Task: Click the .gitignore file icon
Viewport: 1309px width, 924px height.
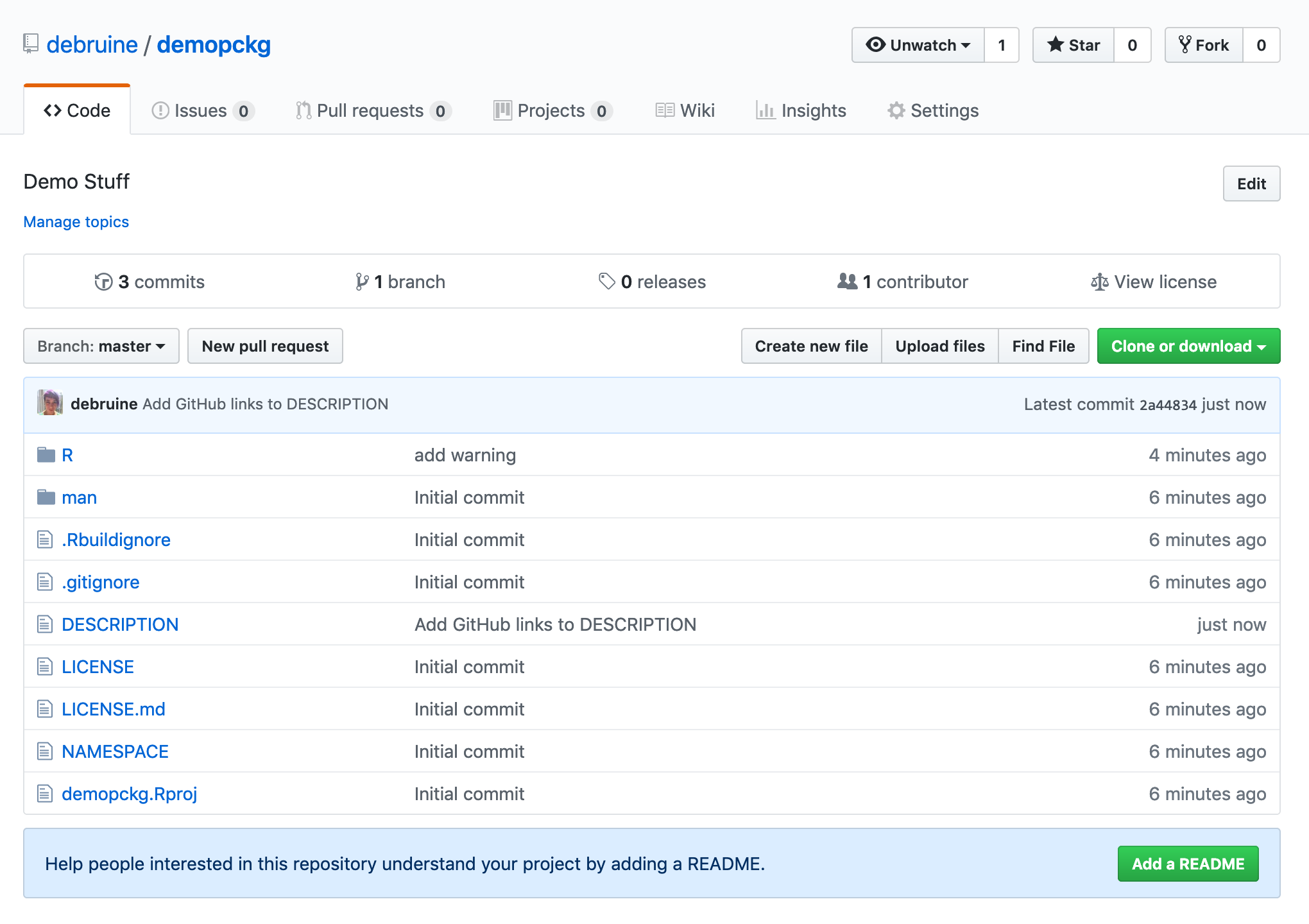Action: point(45,582)
